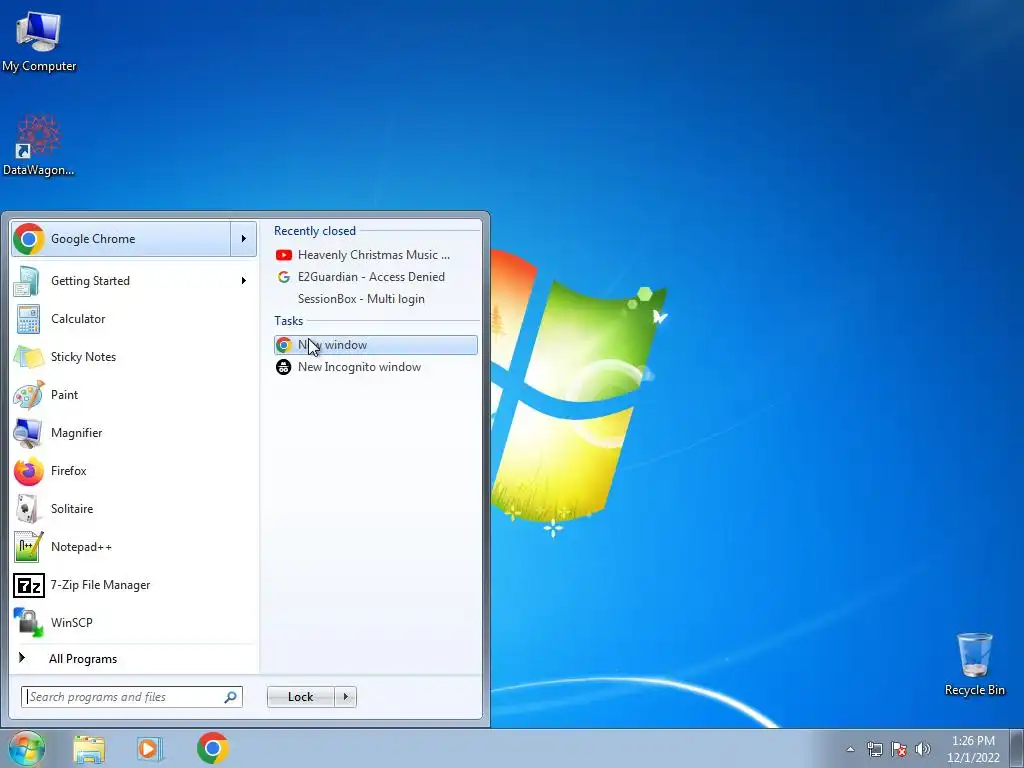Open the Action Center flag icon
This screenshot has height=768, width=1024.
899,749
